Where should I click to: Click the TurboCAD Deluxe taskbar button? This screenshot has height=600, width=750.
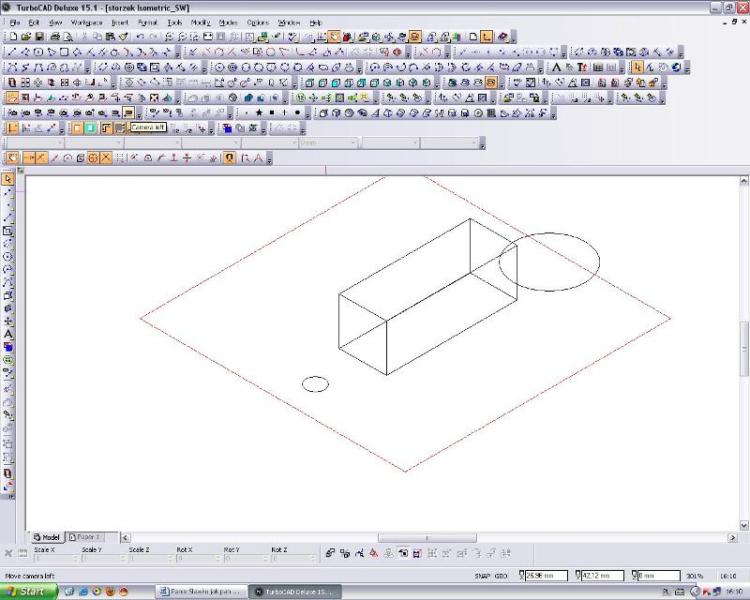(293, 592)
